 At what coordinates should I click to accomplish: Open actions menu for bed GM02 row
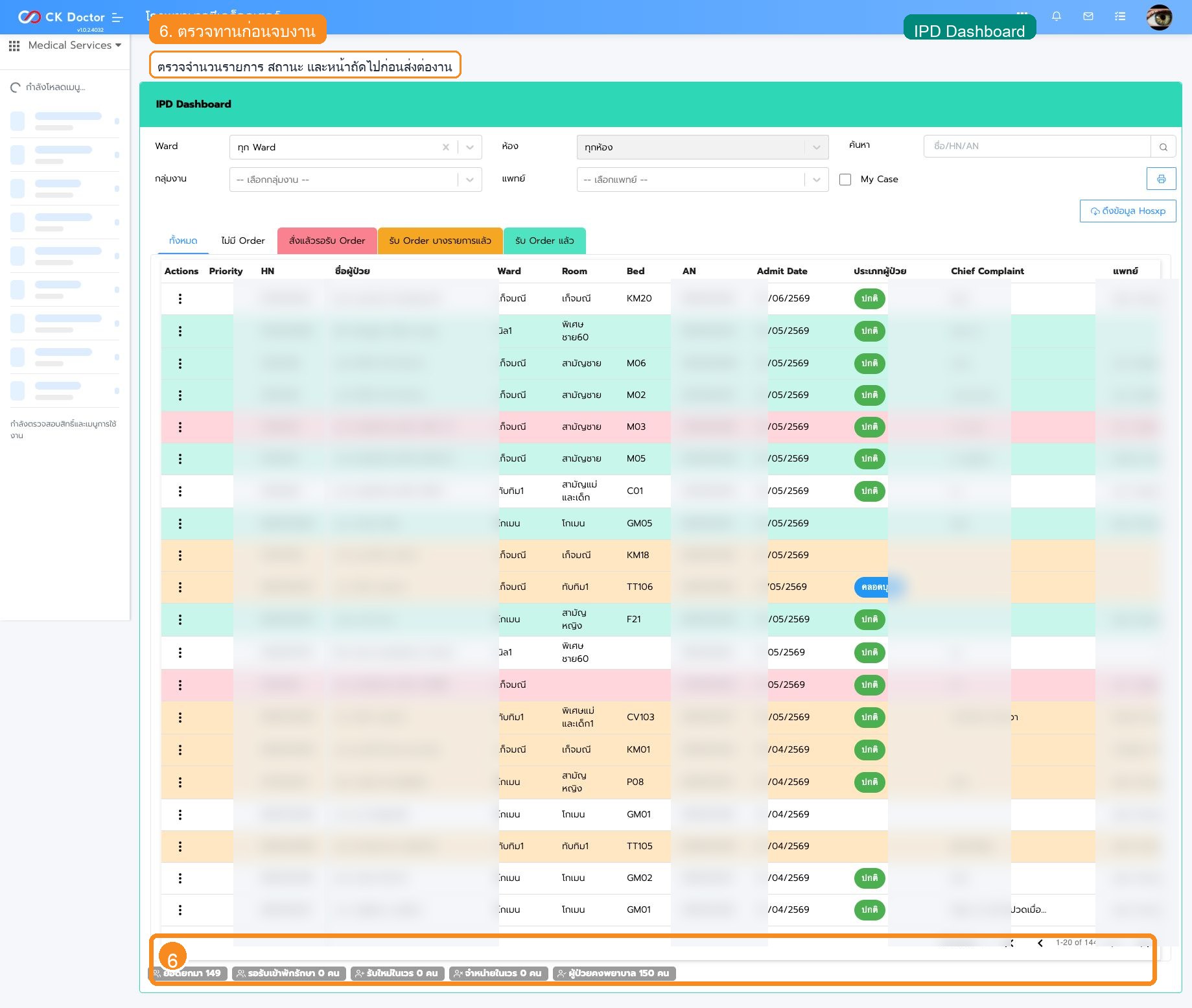tap(180, 878)
